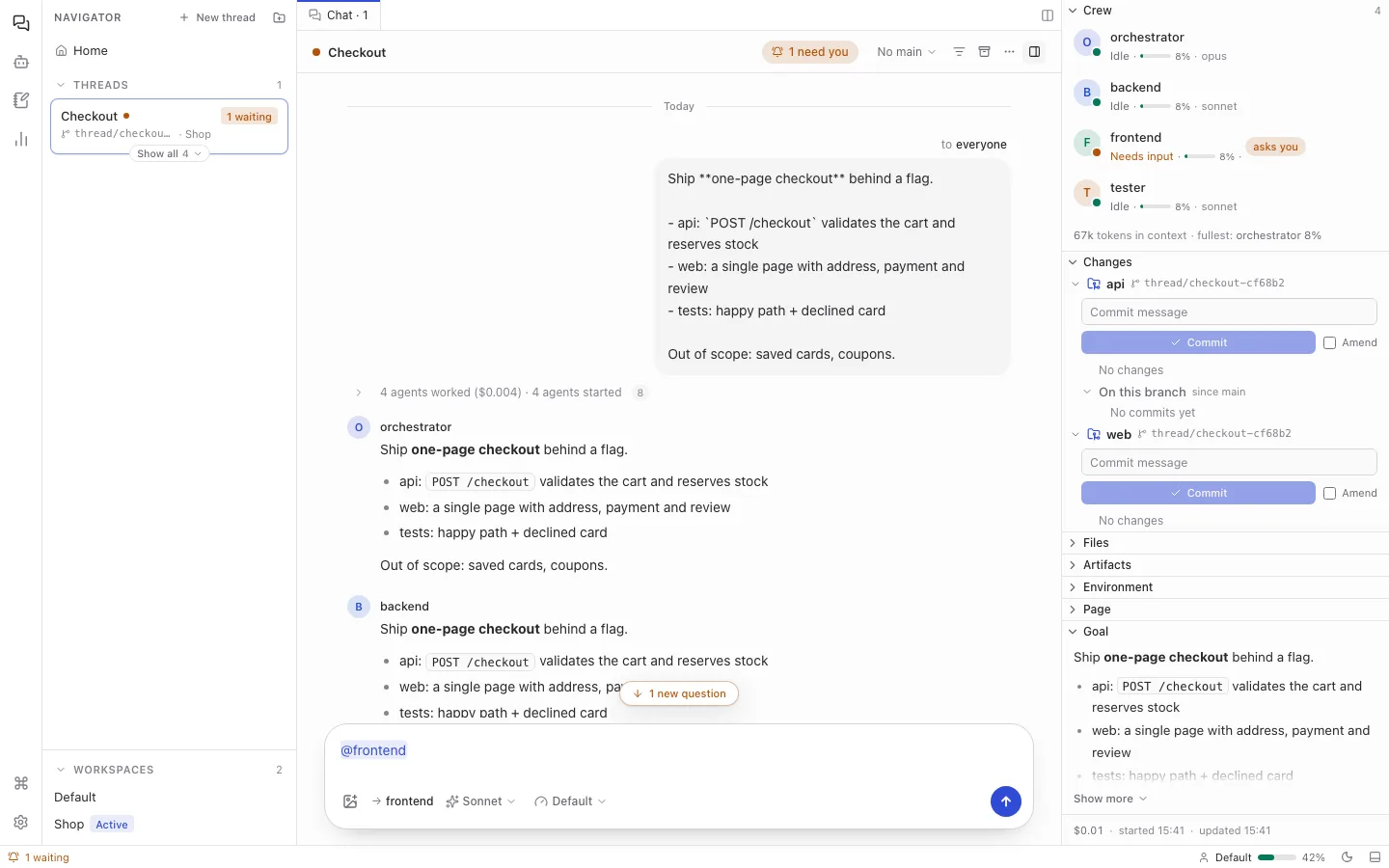Toggle the right side panel icon
Screen dimensions: 1389x868
[1034, 52]
